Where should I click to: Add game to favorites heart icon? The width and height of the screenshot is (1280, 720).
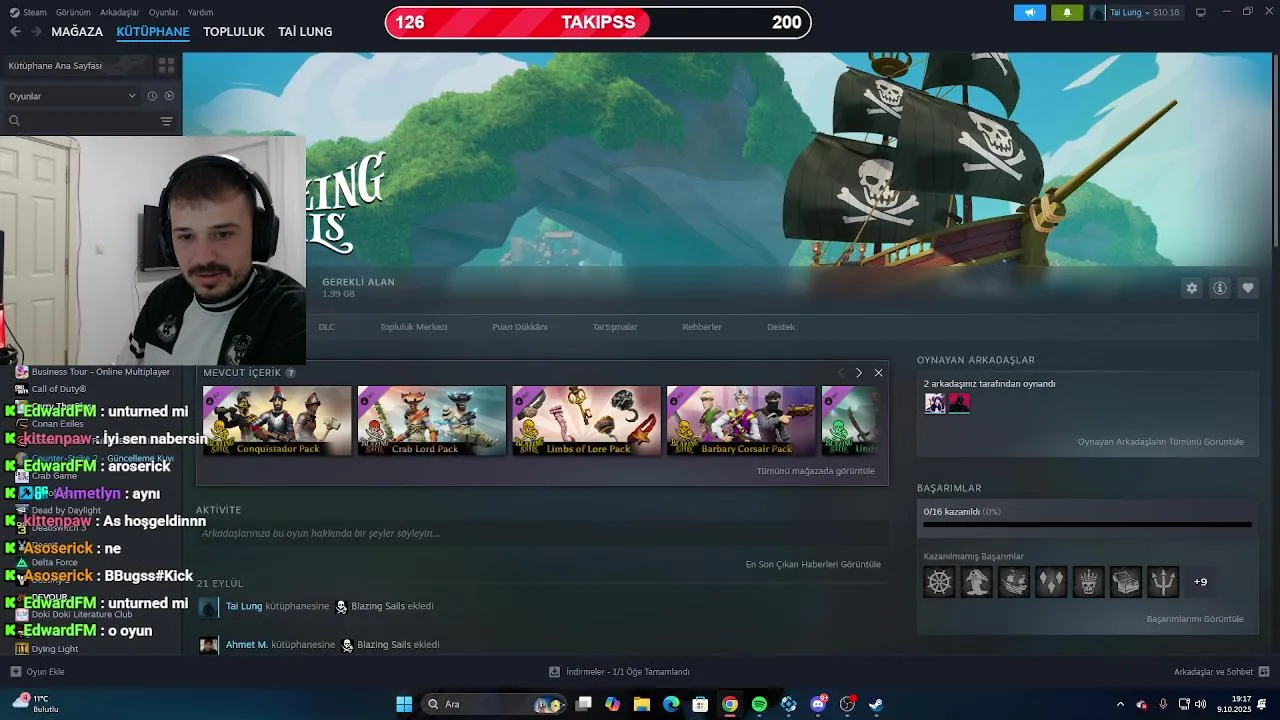[1248, 288]
